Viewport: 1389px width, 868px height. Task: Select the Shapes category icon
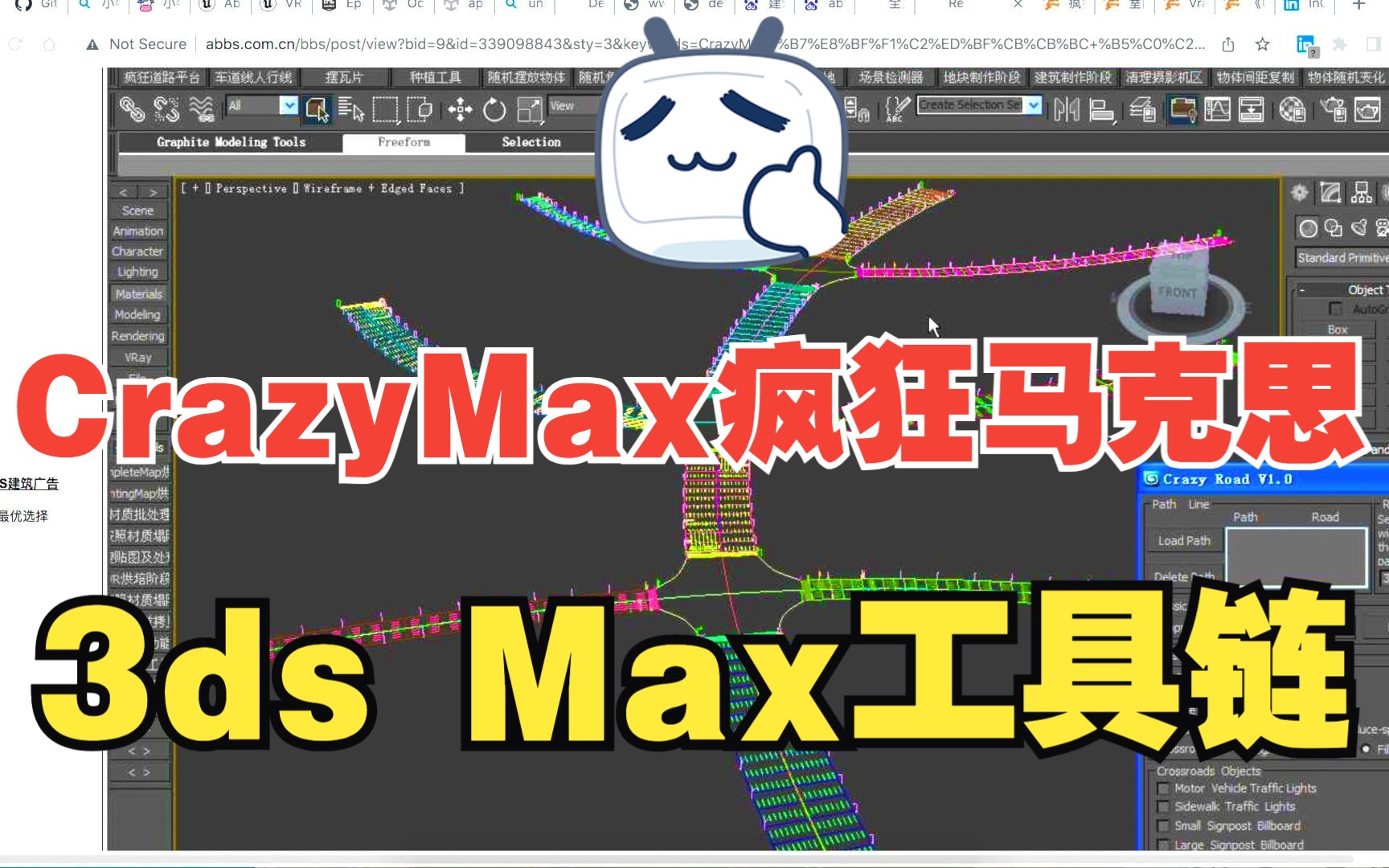point(1334,228)
